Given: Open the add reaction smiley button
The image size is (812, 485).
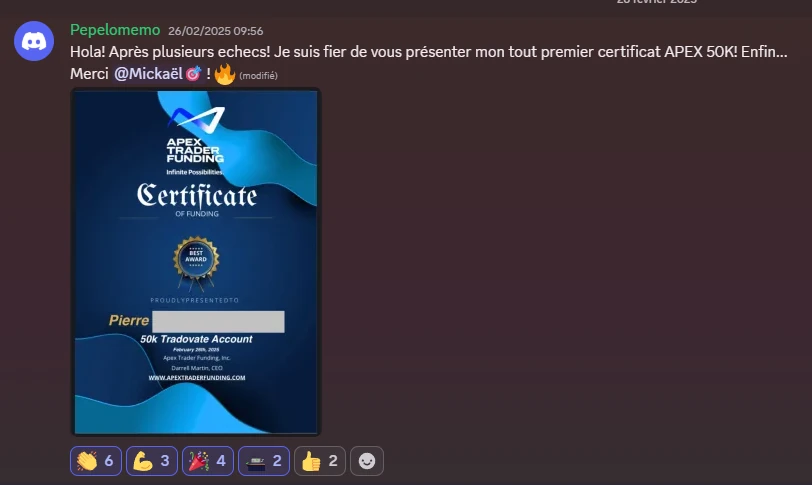Looking at the screenshot, I should click(x=367, y=461).
